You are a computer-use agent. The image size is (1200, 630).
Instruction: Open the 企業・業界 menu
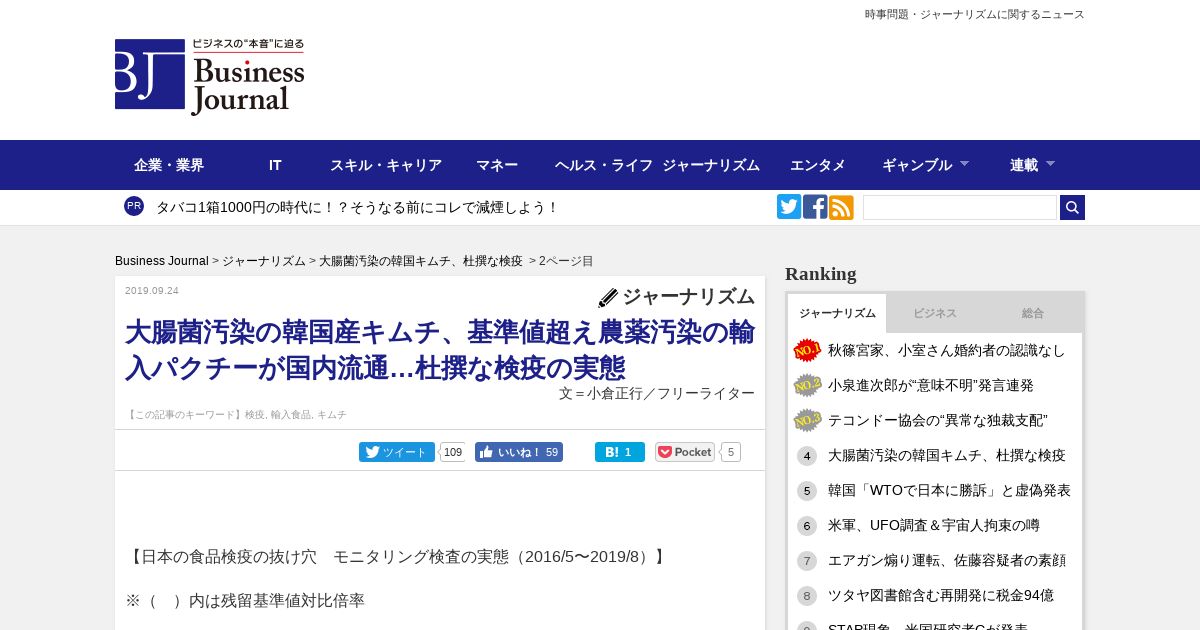(169, 165)
